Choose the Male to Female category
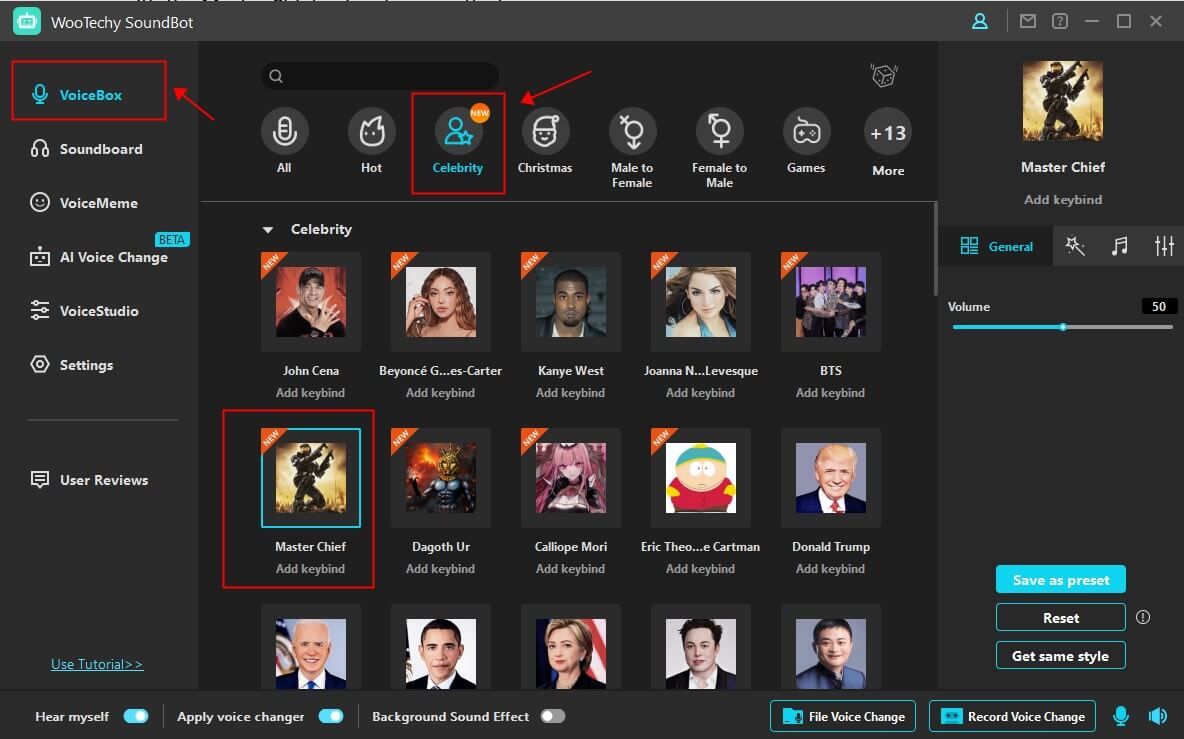 (x=632, y=132)
